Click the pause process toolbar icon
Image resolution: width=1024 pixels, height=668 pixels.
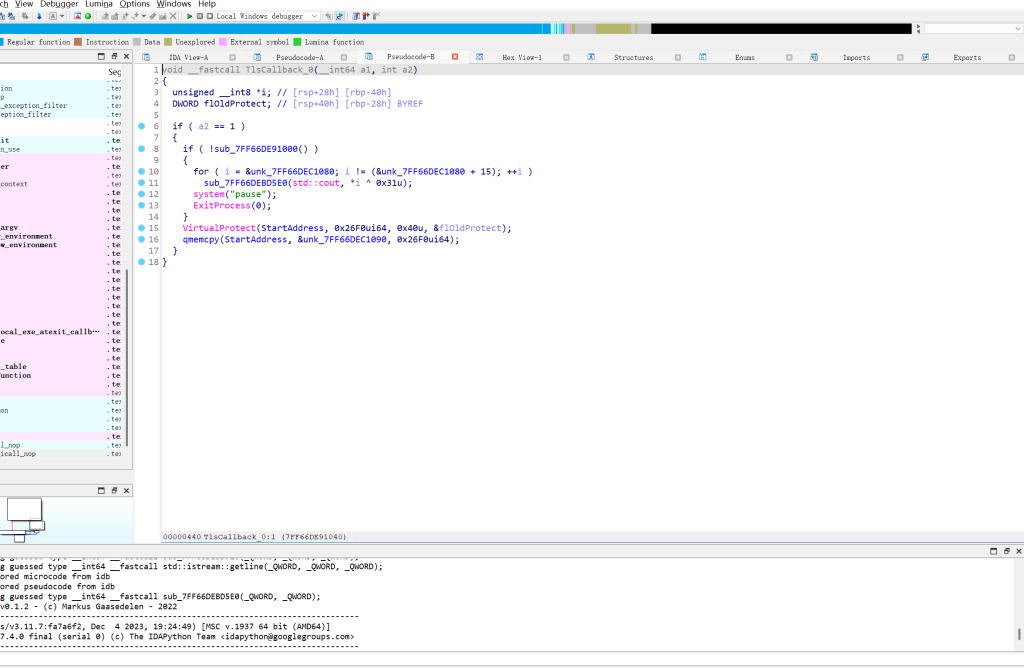coord(200,16)
